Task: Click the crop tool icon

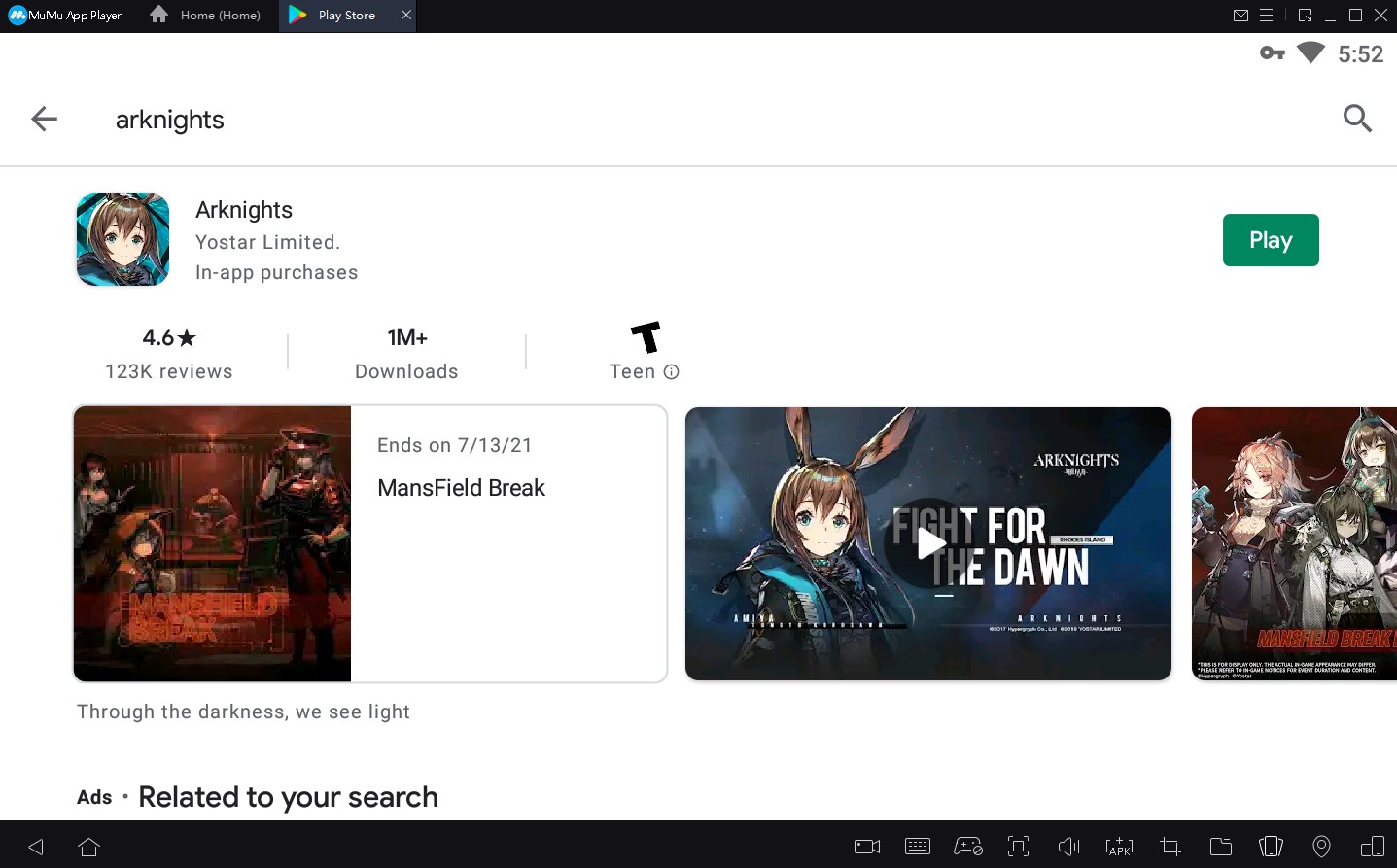Action: coord(1170,847)
